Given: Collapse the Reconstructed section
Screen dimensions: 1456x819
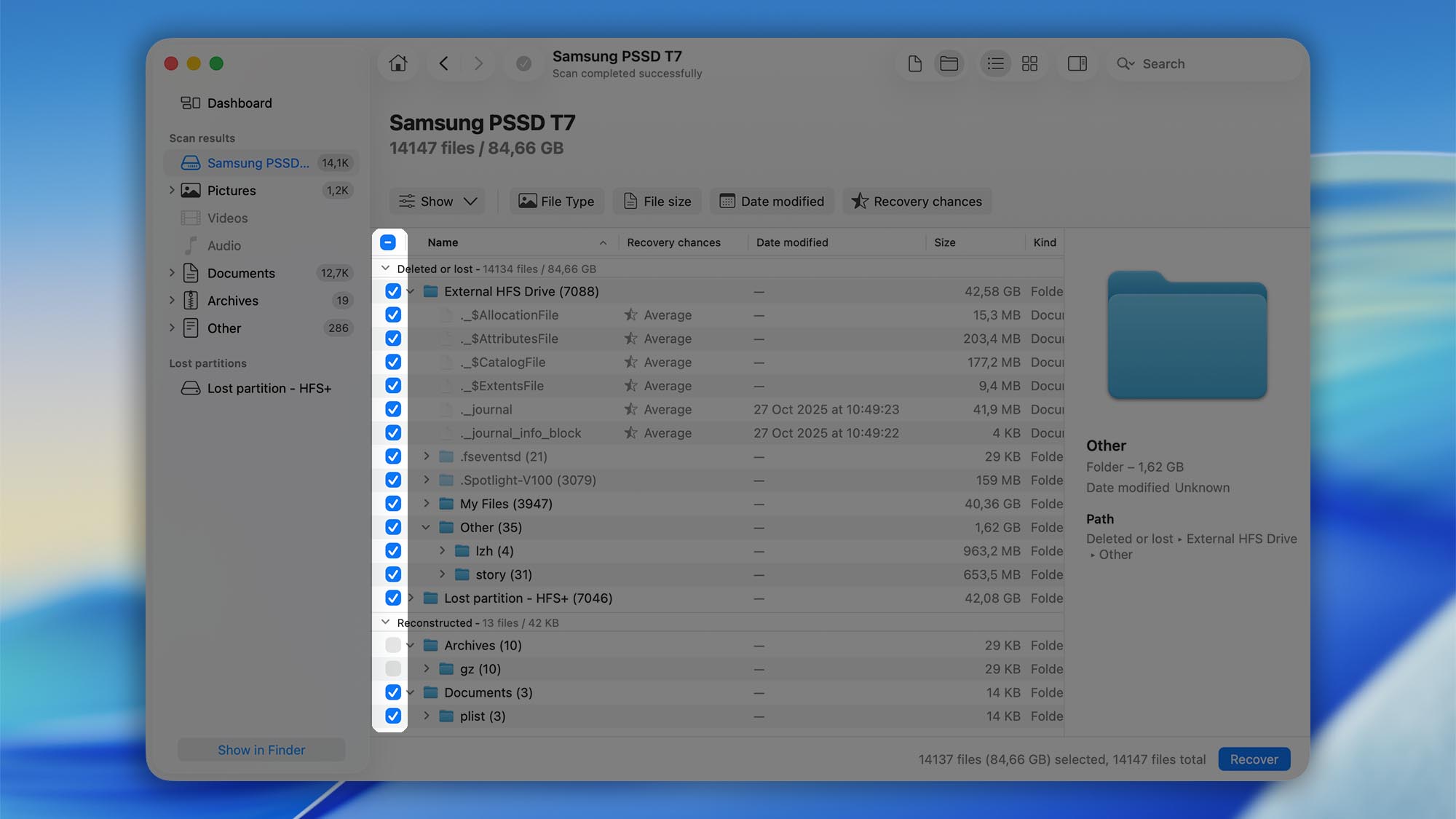Looking at the screenshot, I should tap(386, 622).
